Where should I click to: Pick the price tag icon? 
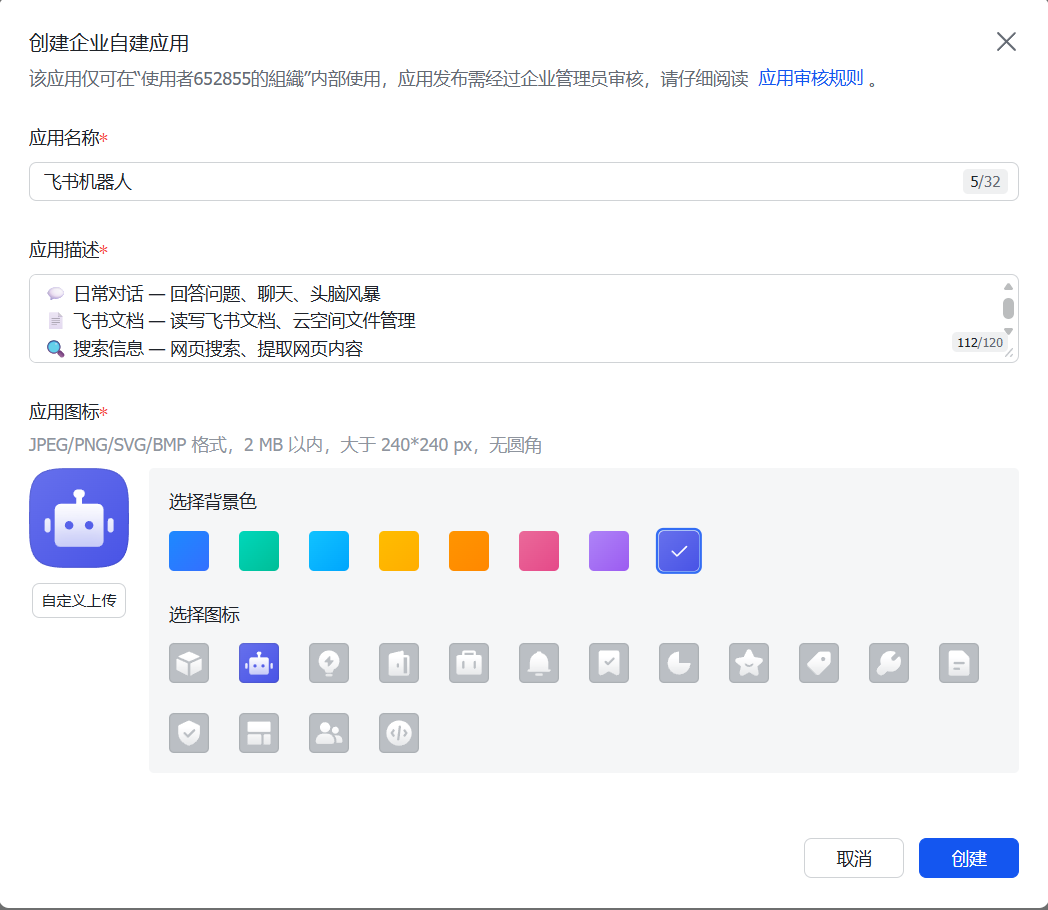coord(819,663)
